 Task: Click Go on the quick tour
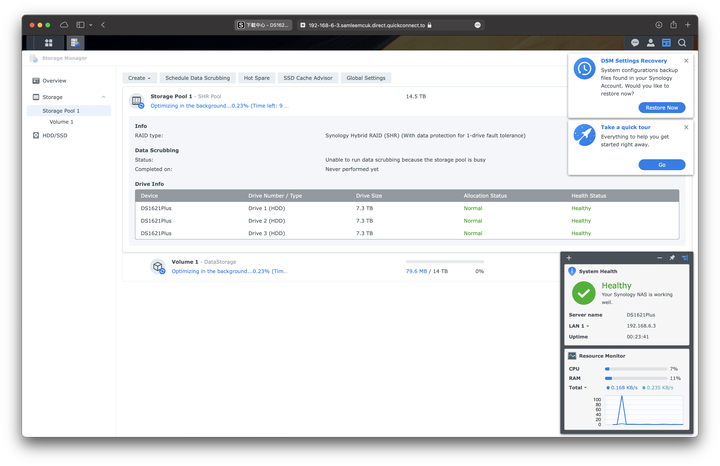click(x=662, y=165)
